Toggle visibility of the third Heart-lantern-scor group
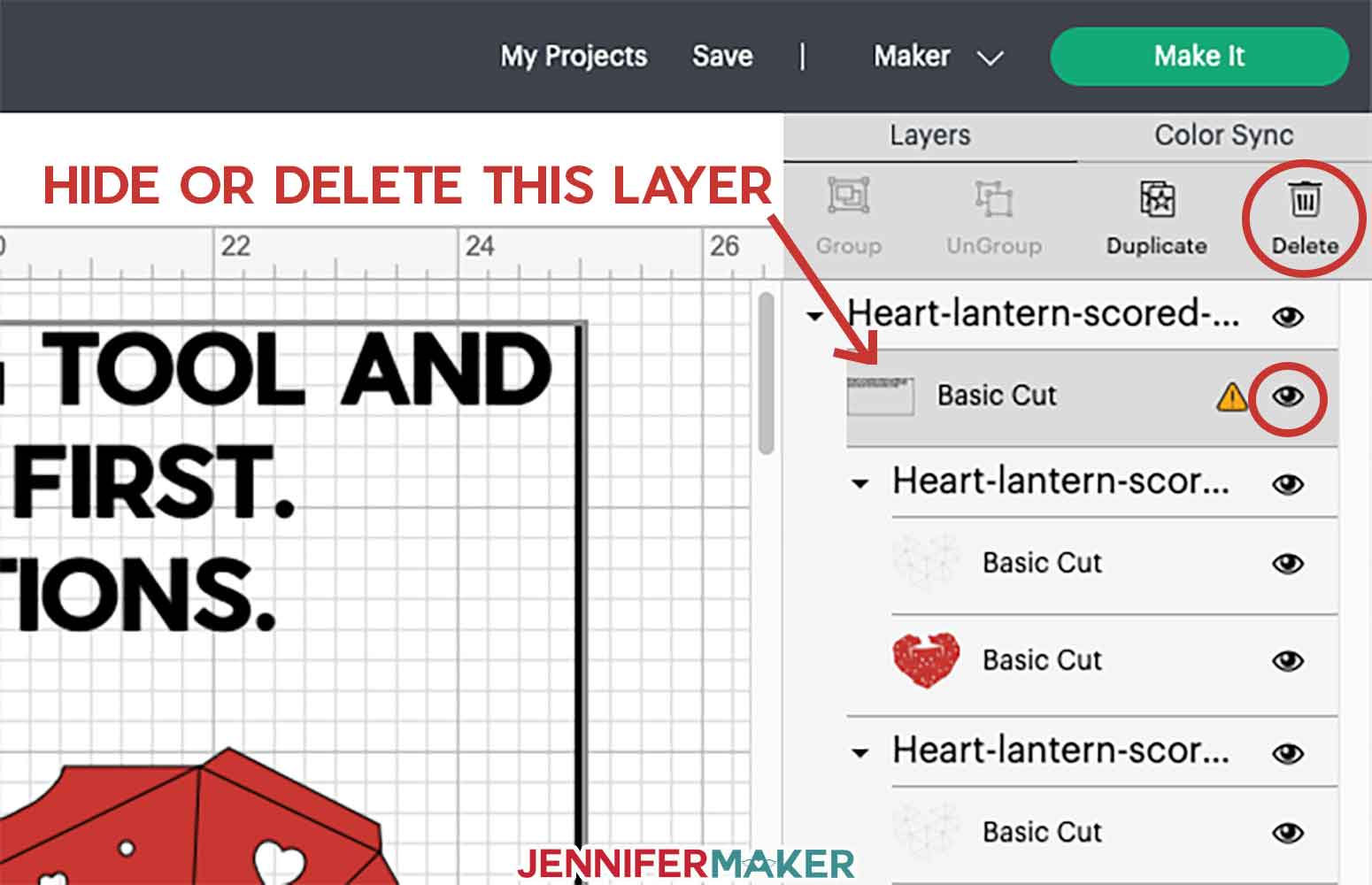The width and height of the screenshot is (1372, 885). click(x=1288, y=753)
